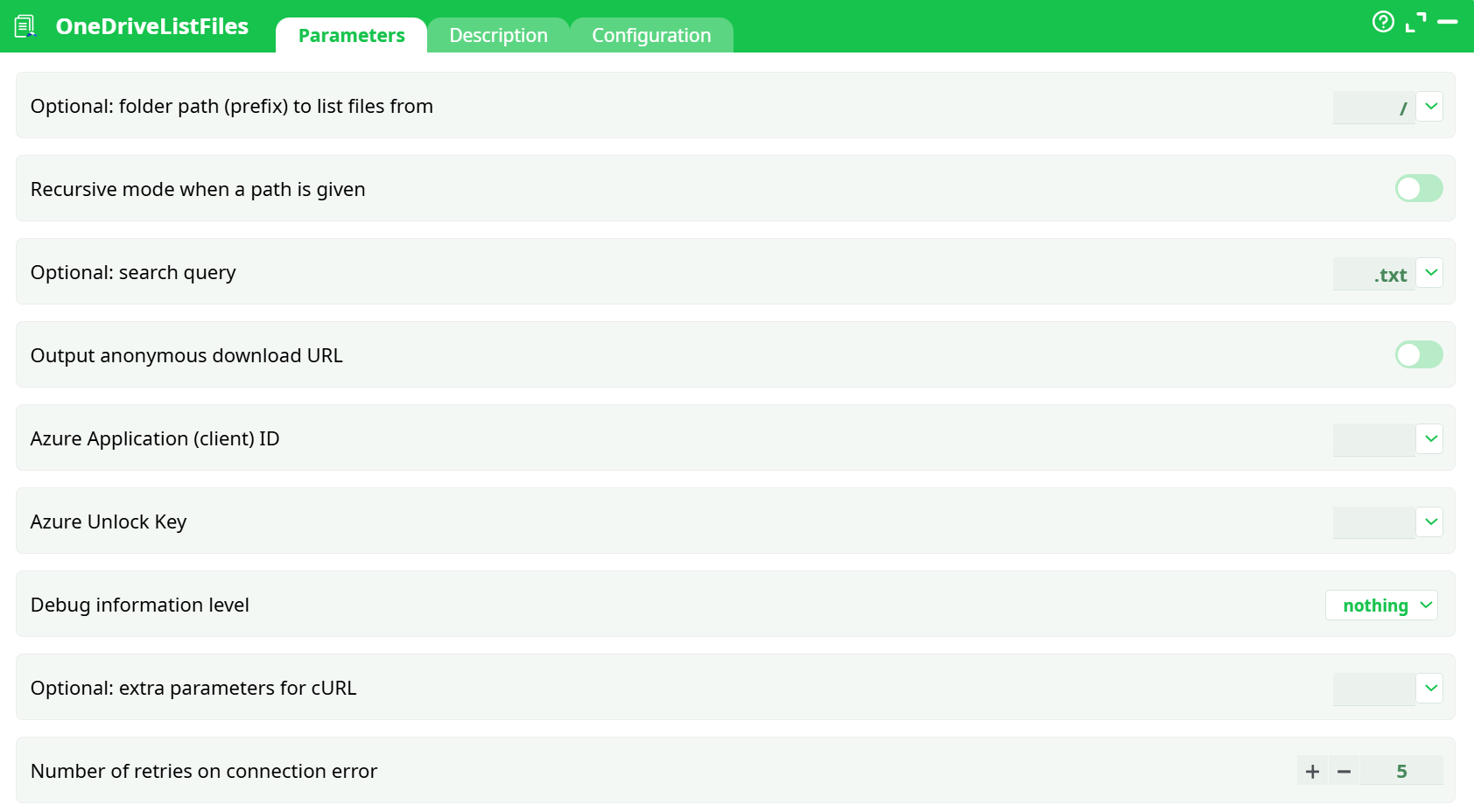The height and width of the screenshot is (812, 1474).
Task: Select the Parameters tab
Action: [x=351, y=35]
